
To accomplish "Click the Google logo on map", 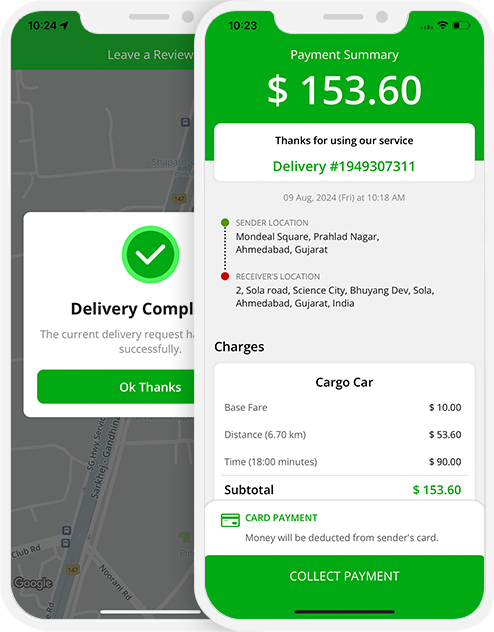I will click(x=33, y=583).
